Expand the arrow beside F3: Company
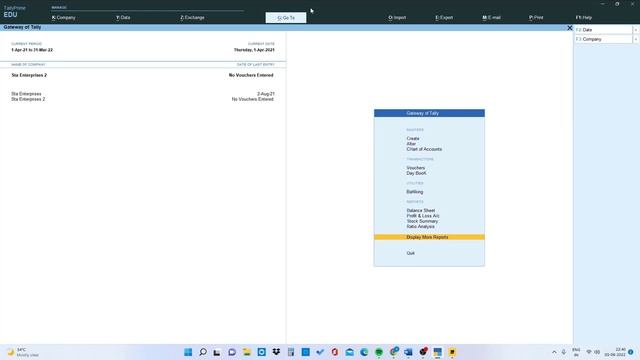Viewport: 640px width, 360px height. 636,39
